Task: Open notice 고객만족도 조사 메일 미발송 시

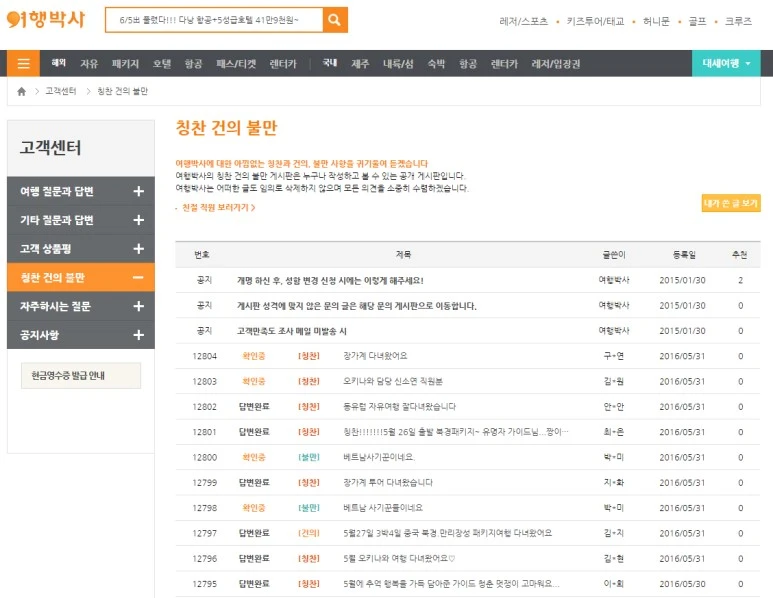Action: click(x=291, y=331)
